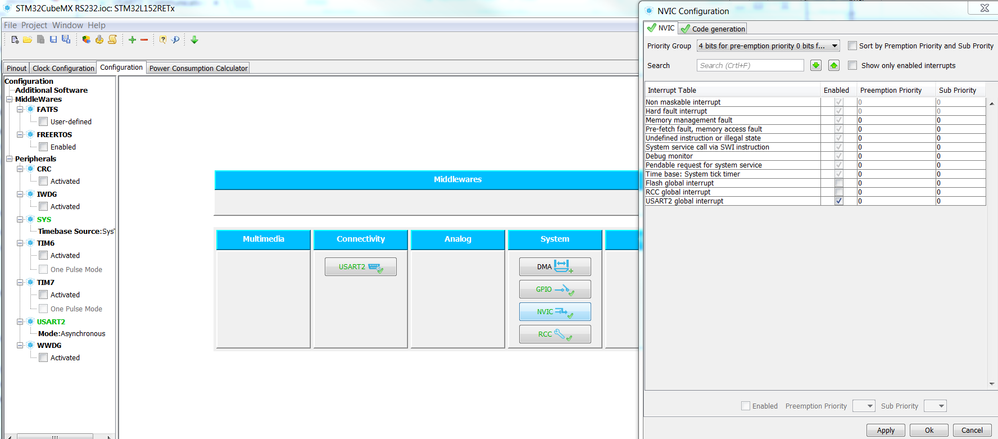
Task: Activate the TIM6 checkbox
Action: (x=43, y=256)
